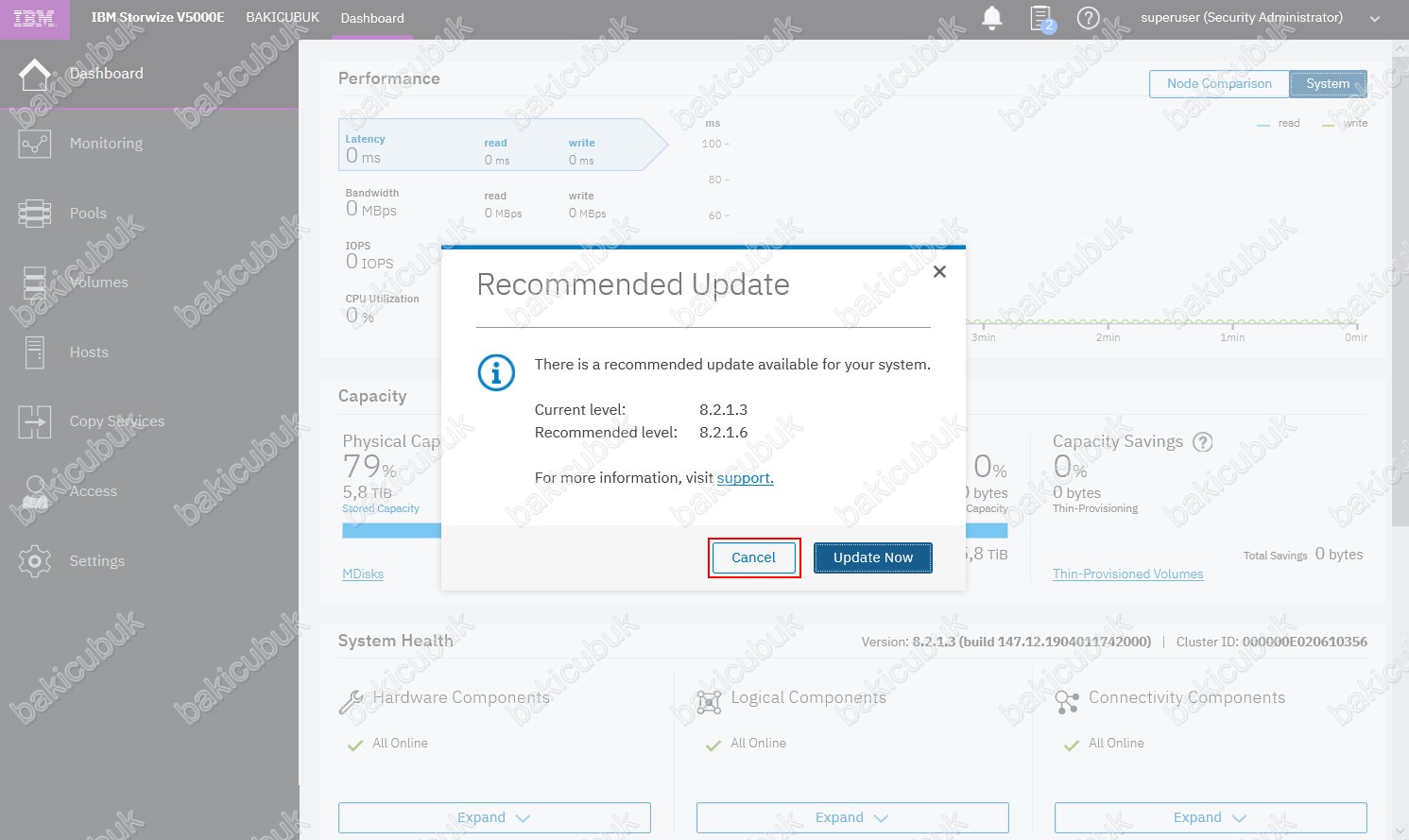Screen dimensions: 1409x840
Task: Open the Settings menu label
Action: click(x=96, y=561)
